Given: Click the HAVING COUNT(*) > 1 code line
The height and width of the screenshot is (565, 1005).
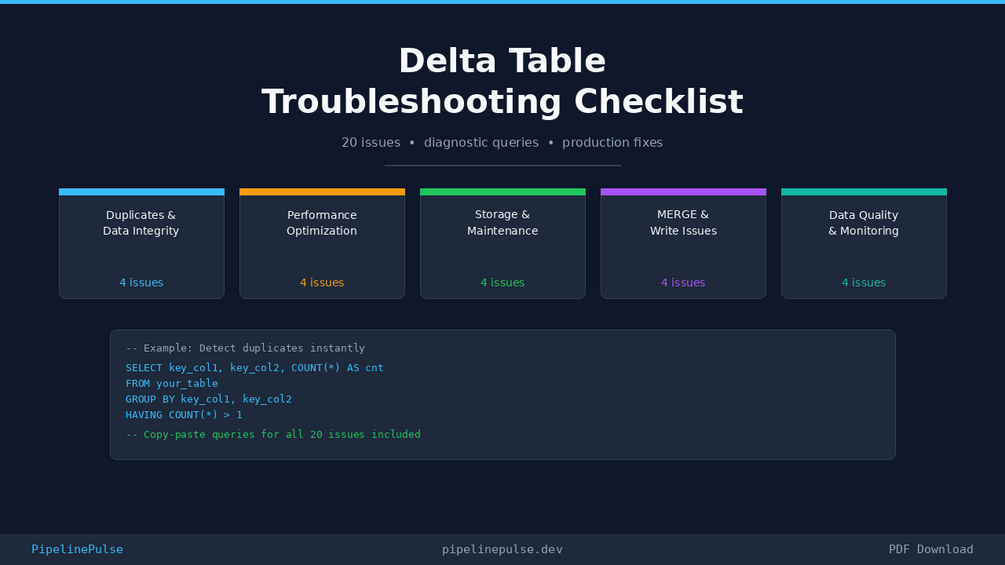Looking at the screenshot, I should (183, 415).
